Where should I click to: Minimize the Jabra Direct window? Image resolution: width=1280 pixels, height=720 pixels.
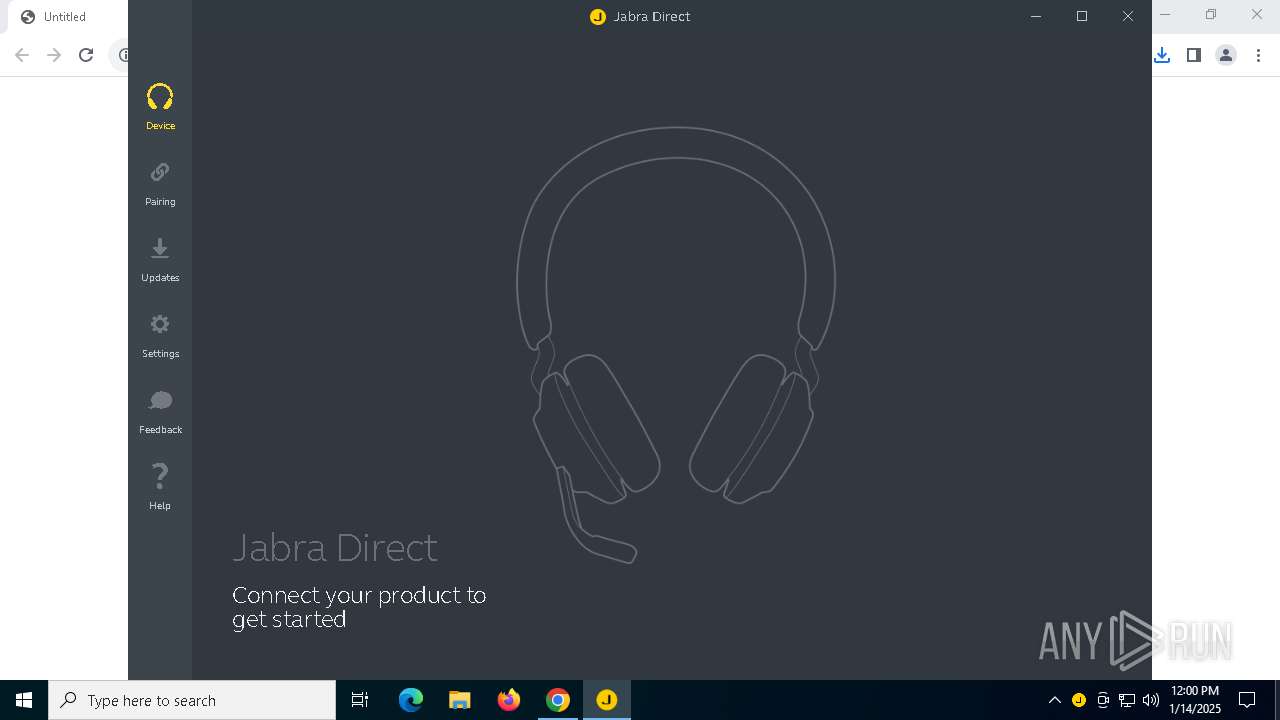click(1036, 16)
